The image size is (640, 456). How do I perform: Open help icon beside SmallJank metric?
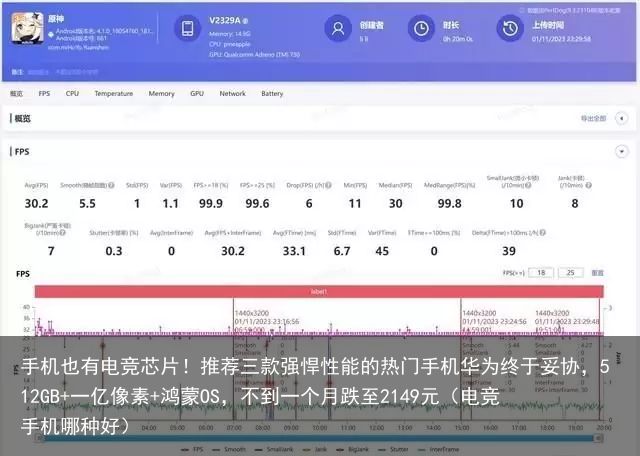pos(528,185)
